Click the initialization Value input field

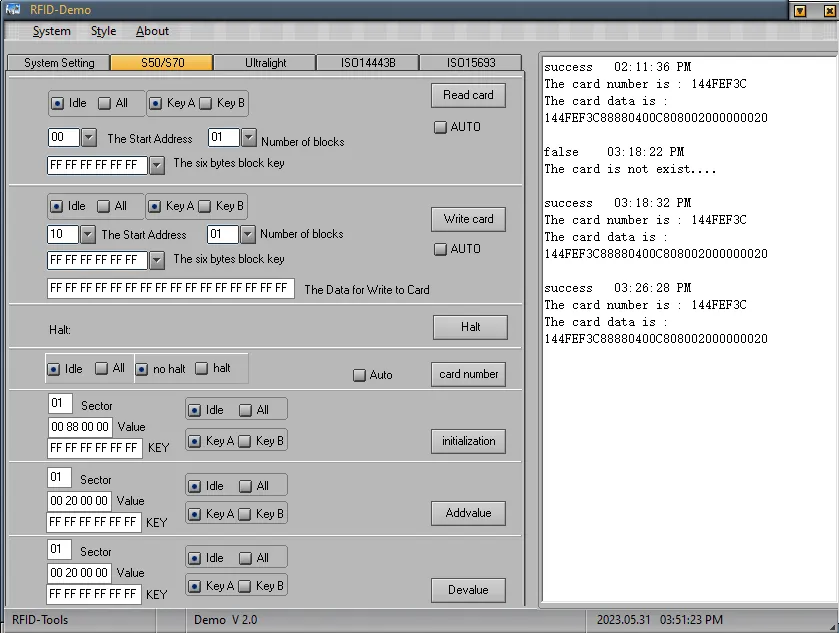pos(80,427)
